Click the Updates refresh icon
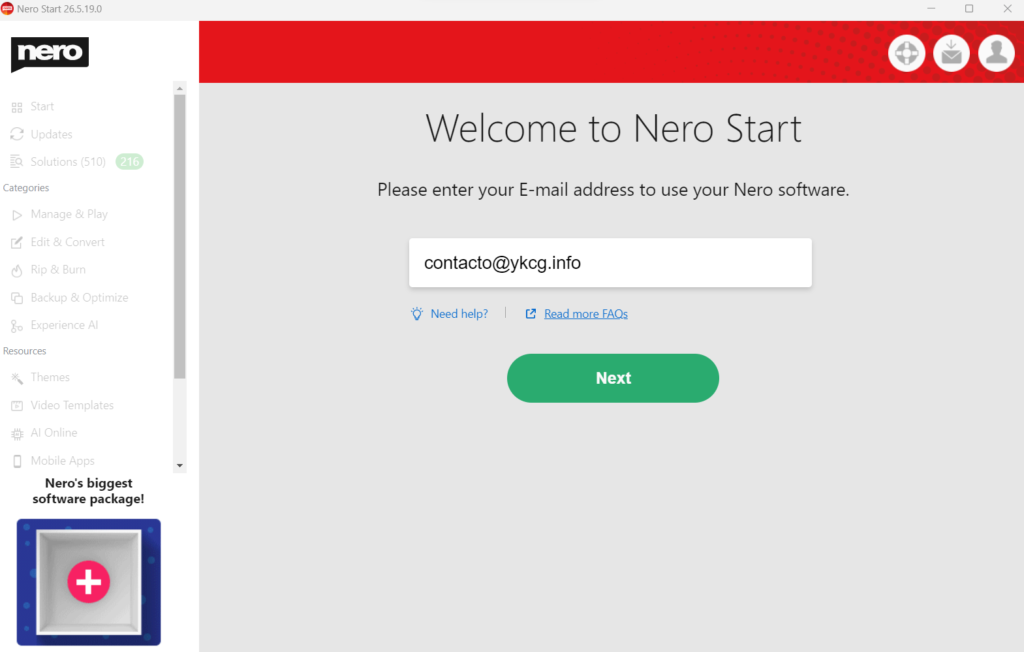The height and width of the screenshot is (652, 1024). click(17, 135)
